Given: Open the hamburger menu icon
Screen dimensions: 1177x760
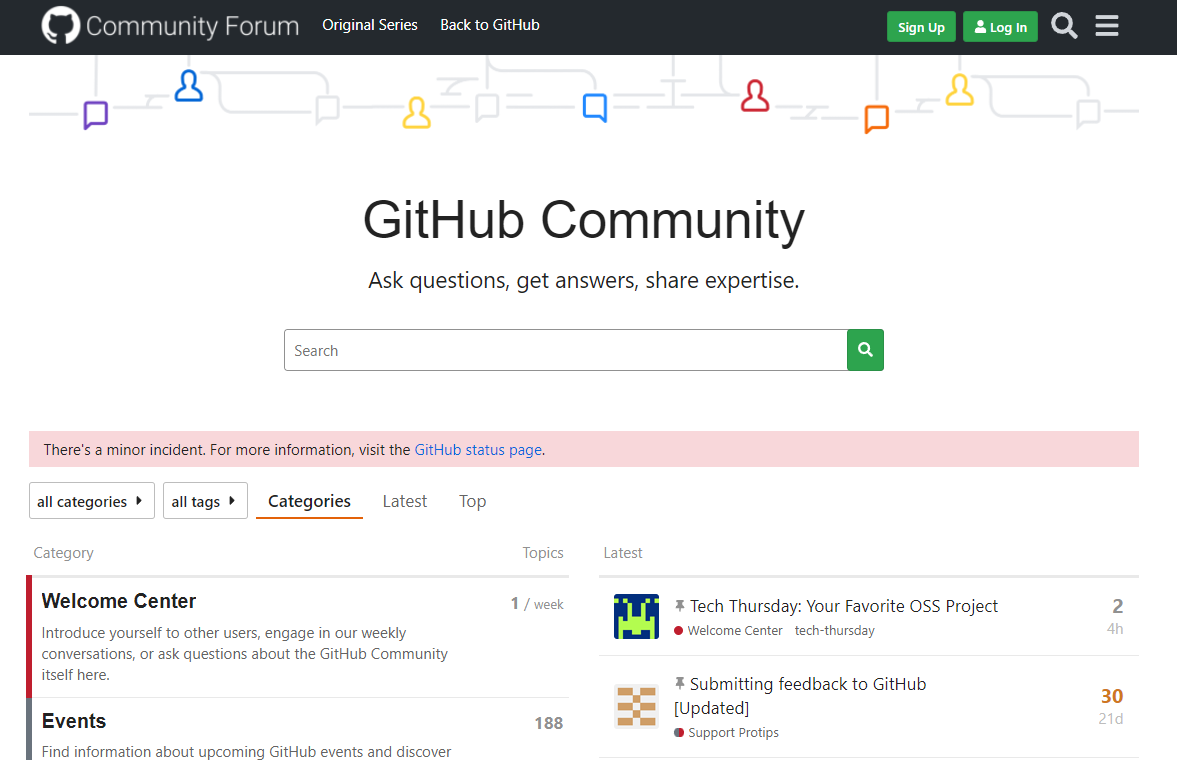Looking at the screenshot, I should [1106, 26].
